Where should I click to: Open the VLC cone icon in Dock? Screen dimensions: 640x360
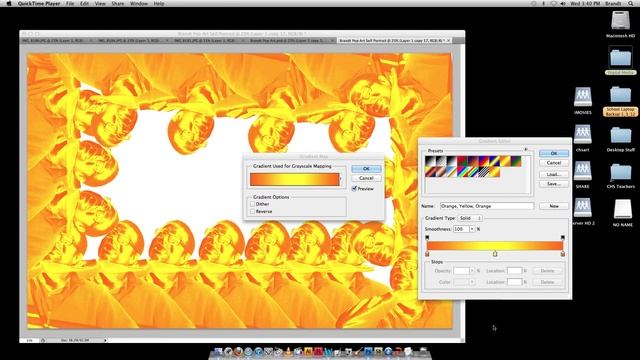tap(288, 351)
